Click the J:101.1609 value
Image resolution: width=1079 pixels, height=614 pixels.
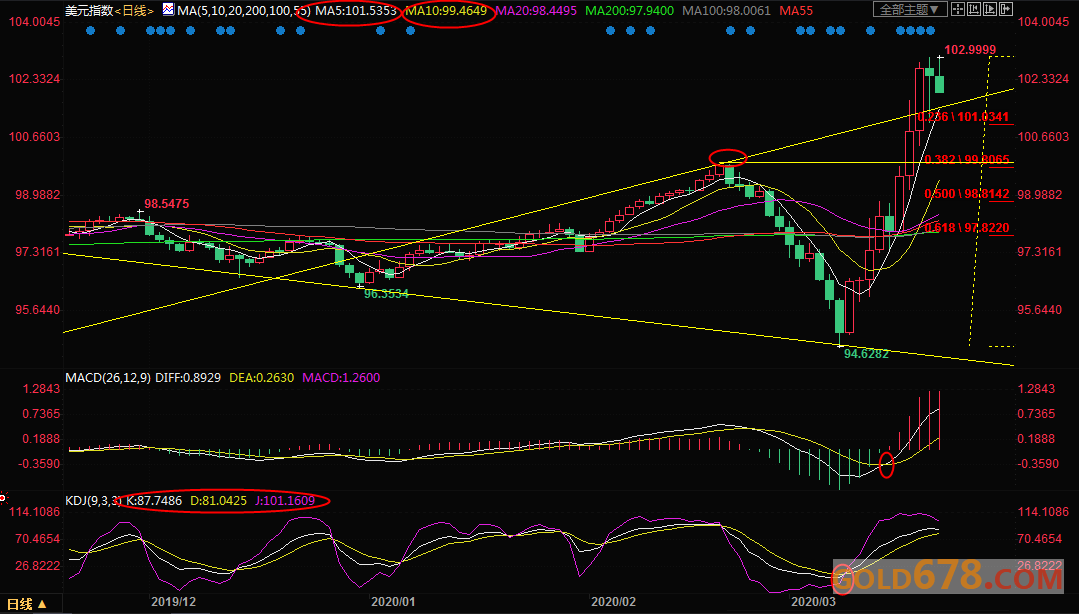[285, 500]
